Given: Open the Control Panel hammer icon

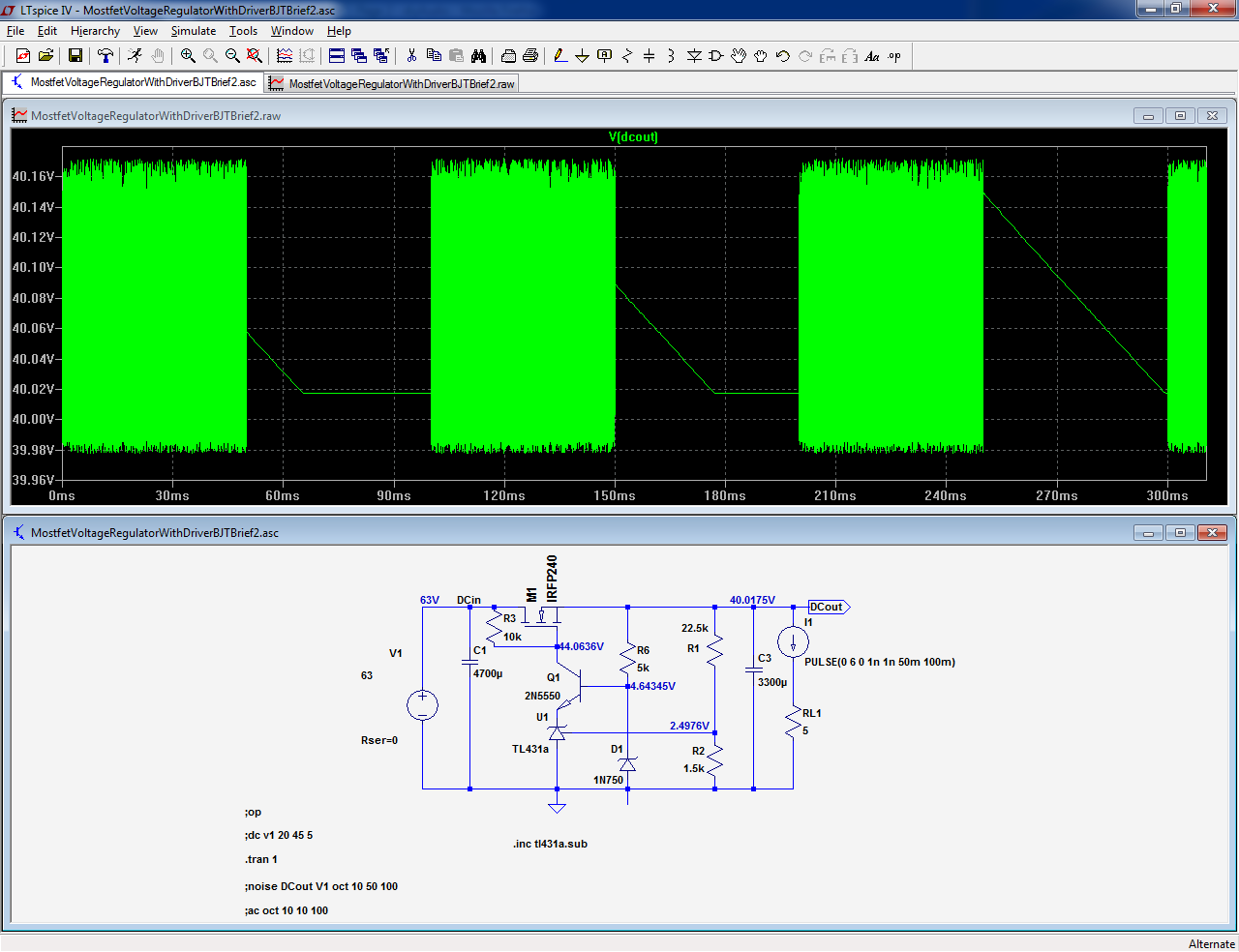Looking at the screenshot, I should click(106, 56).
